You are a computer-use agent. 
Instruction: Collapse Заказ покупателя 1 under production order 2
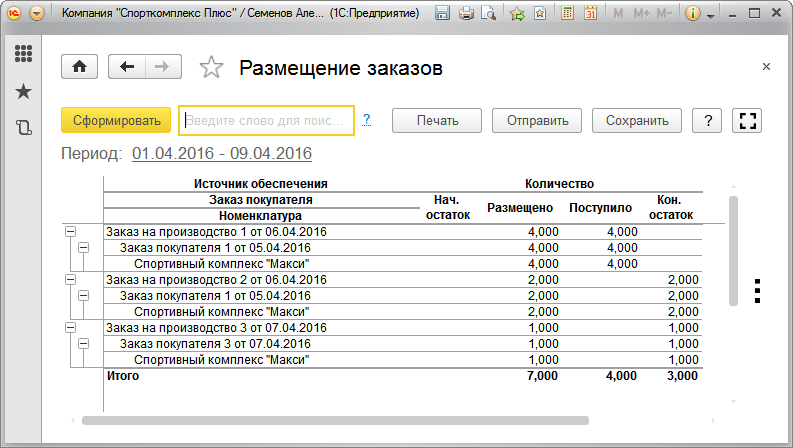pos(83,296)
